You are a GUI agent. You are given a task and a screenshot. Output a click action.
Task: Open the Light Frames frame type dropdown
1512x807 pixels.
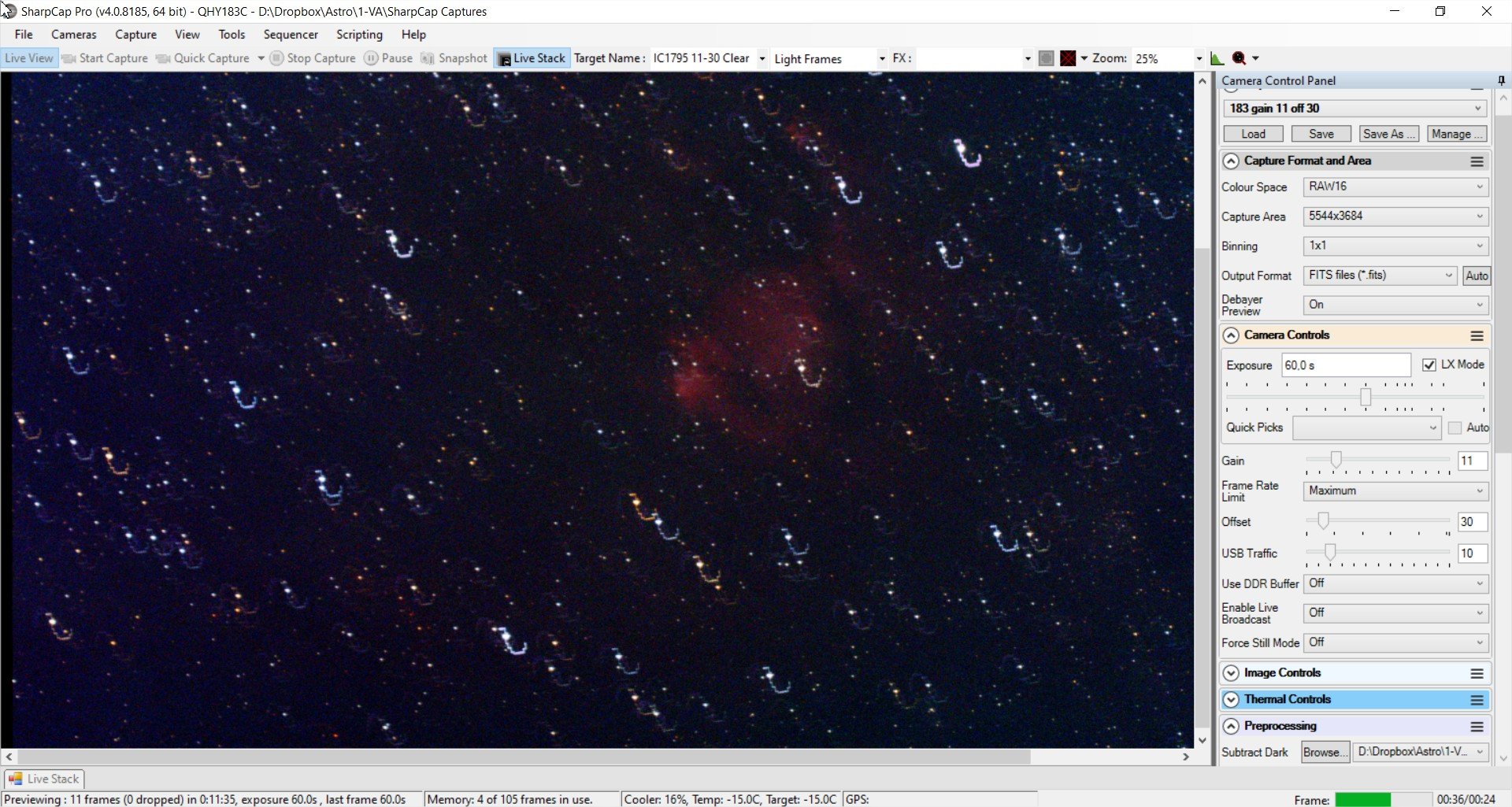click(881, 58)
